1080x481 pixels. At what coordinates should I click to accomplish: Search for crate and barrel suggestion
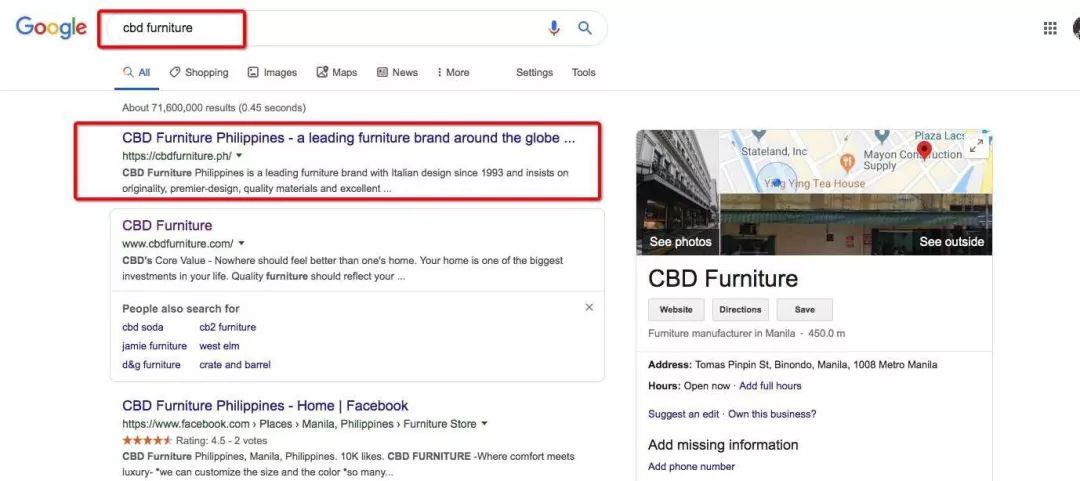tap(235, 365)
